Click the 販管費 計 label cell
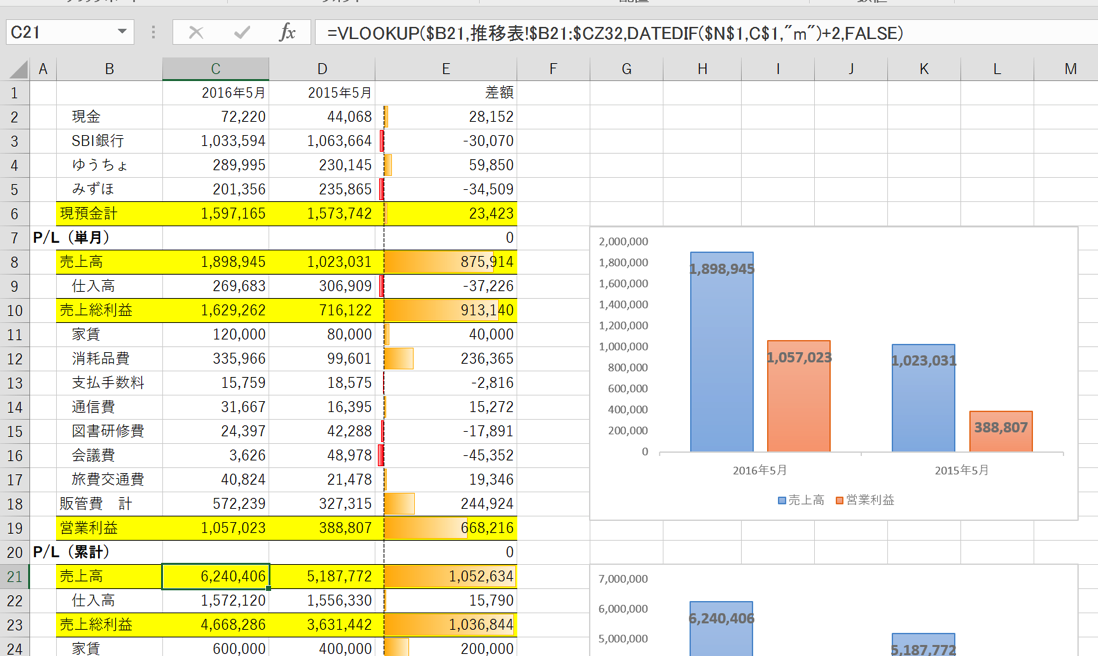The image size is (1098, 656). (109, 503)
